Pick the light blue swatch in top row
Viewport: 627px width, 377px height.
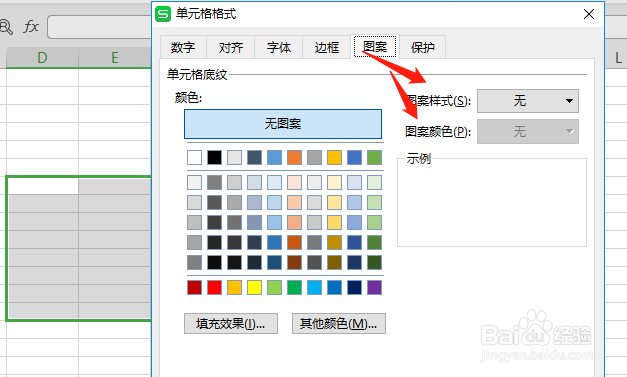274,158
